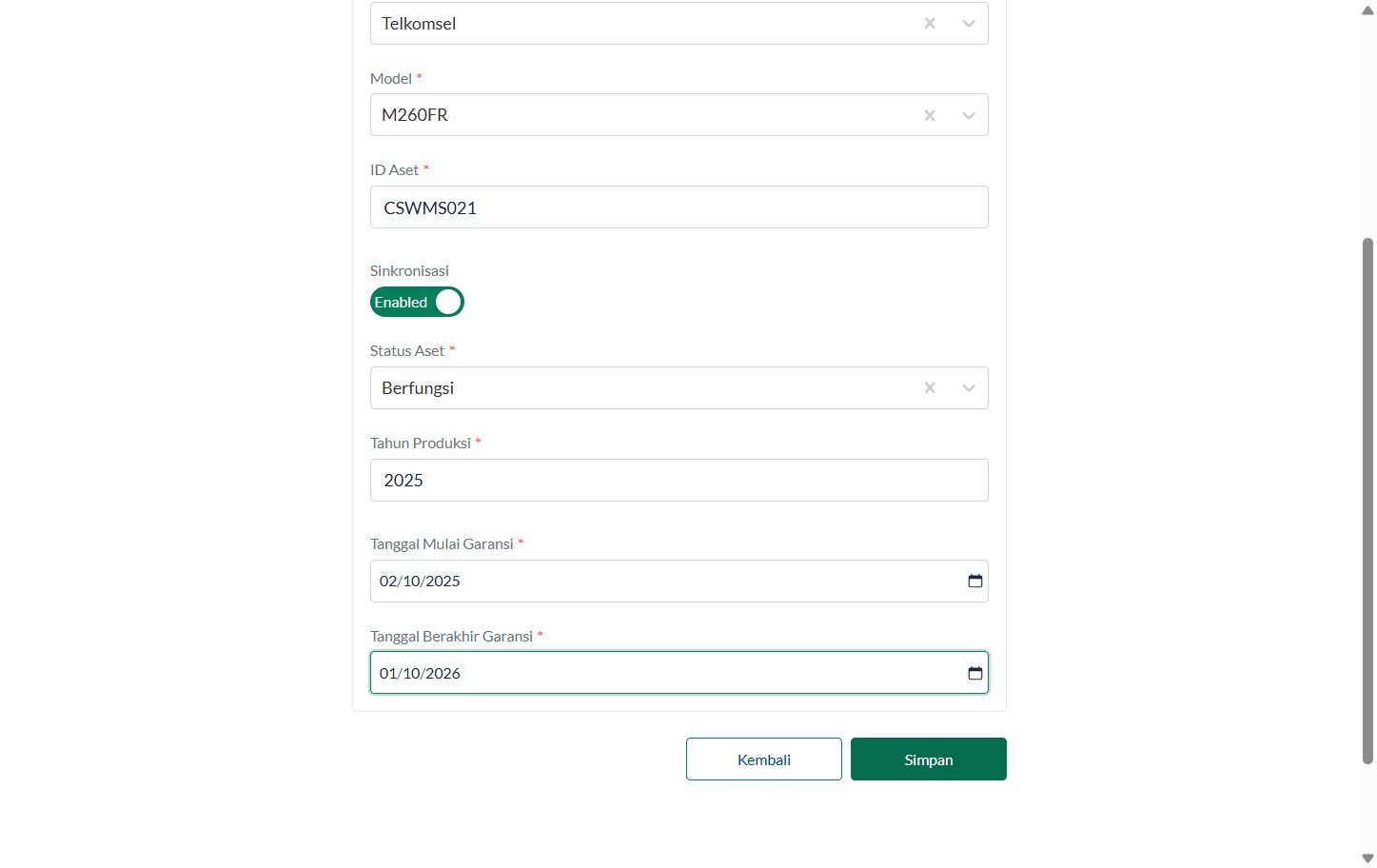Clear the Telkomsel selection with X icon
Screen dimensions: 1377x868
pyautogui.click(x=930, y=24)
